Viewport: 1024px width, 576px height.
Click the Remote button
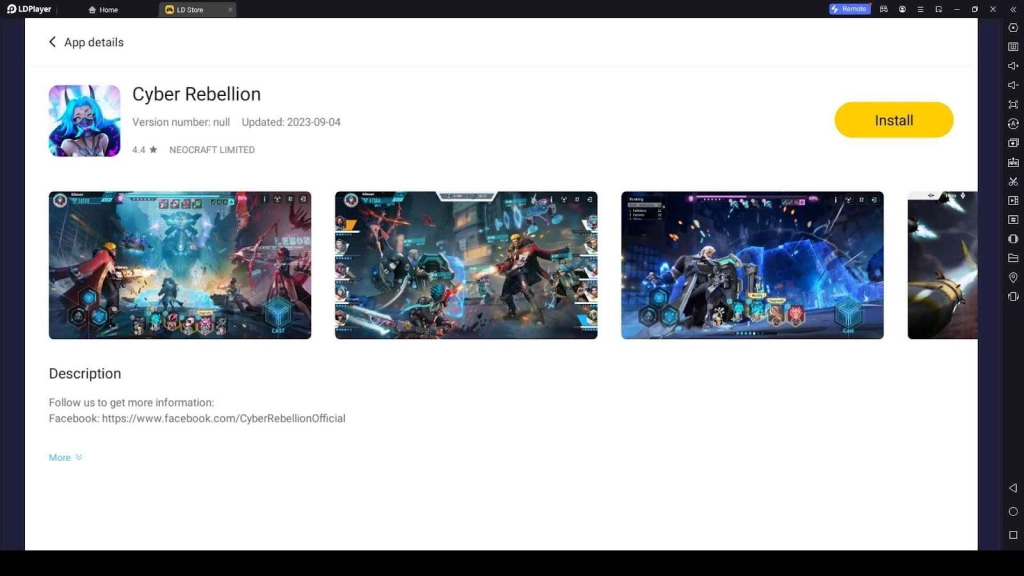coord(849,9)
